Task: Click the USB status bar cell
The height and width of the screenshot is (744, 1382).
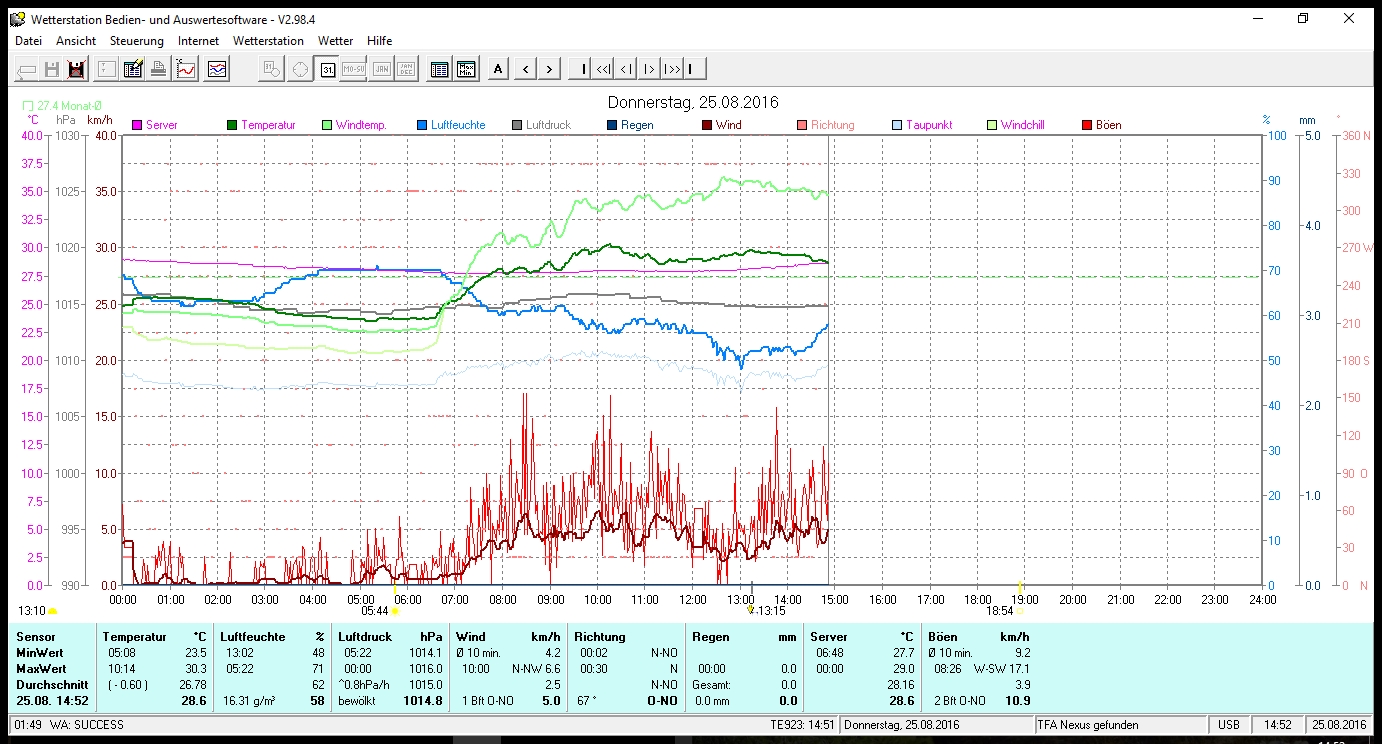Action: coord(1227,724)
